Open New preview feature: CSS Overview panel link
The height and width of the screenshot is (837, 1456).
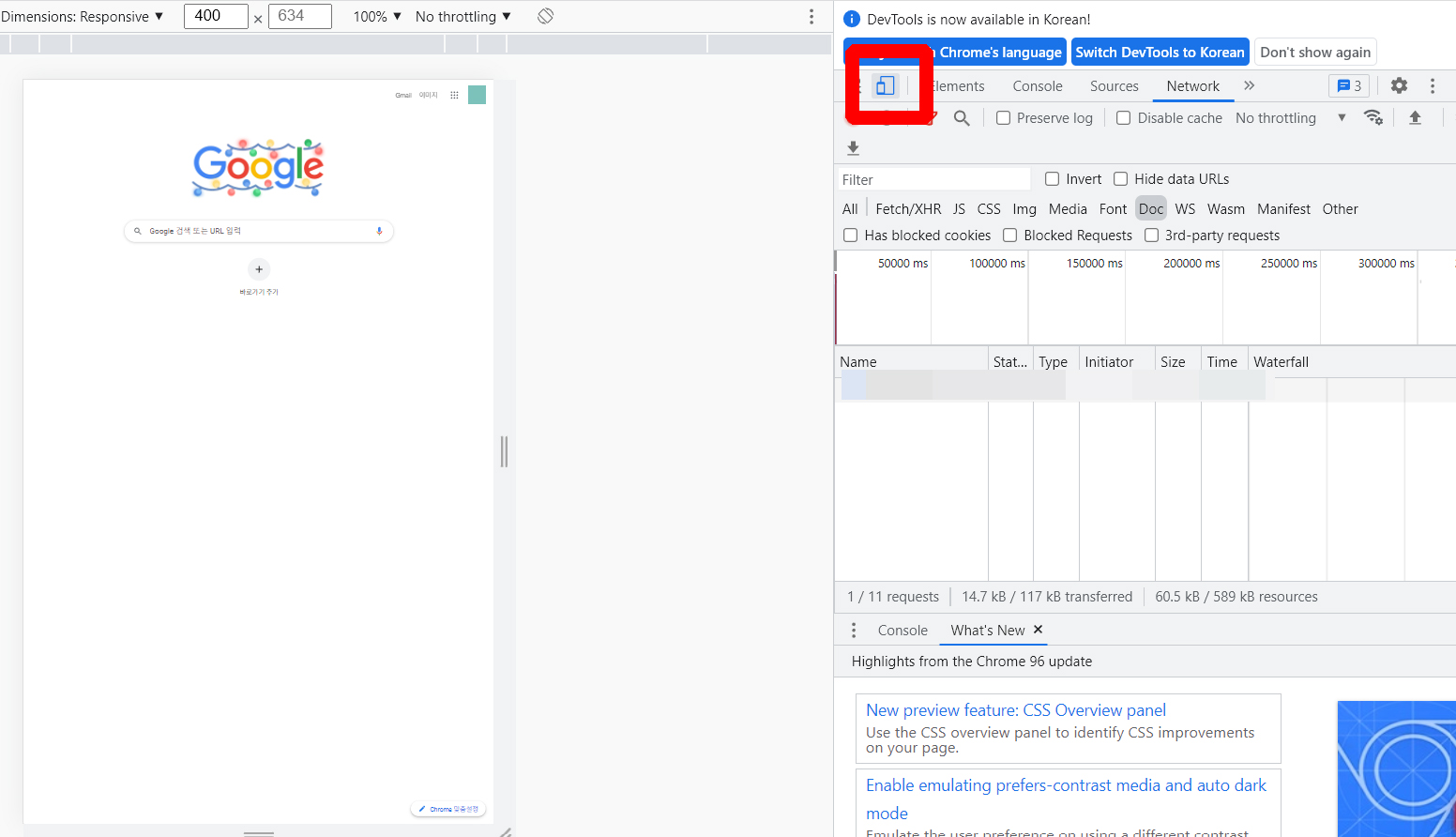[x=1016, y=710]
